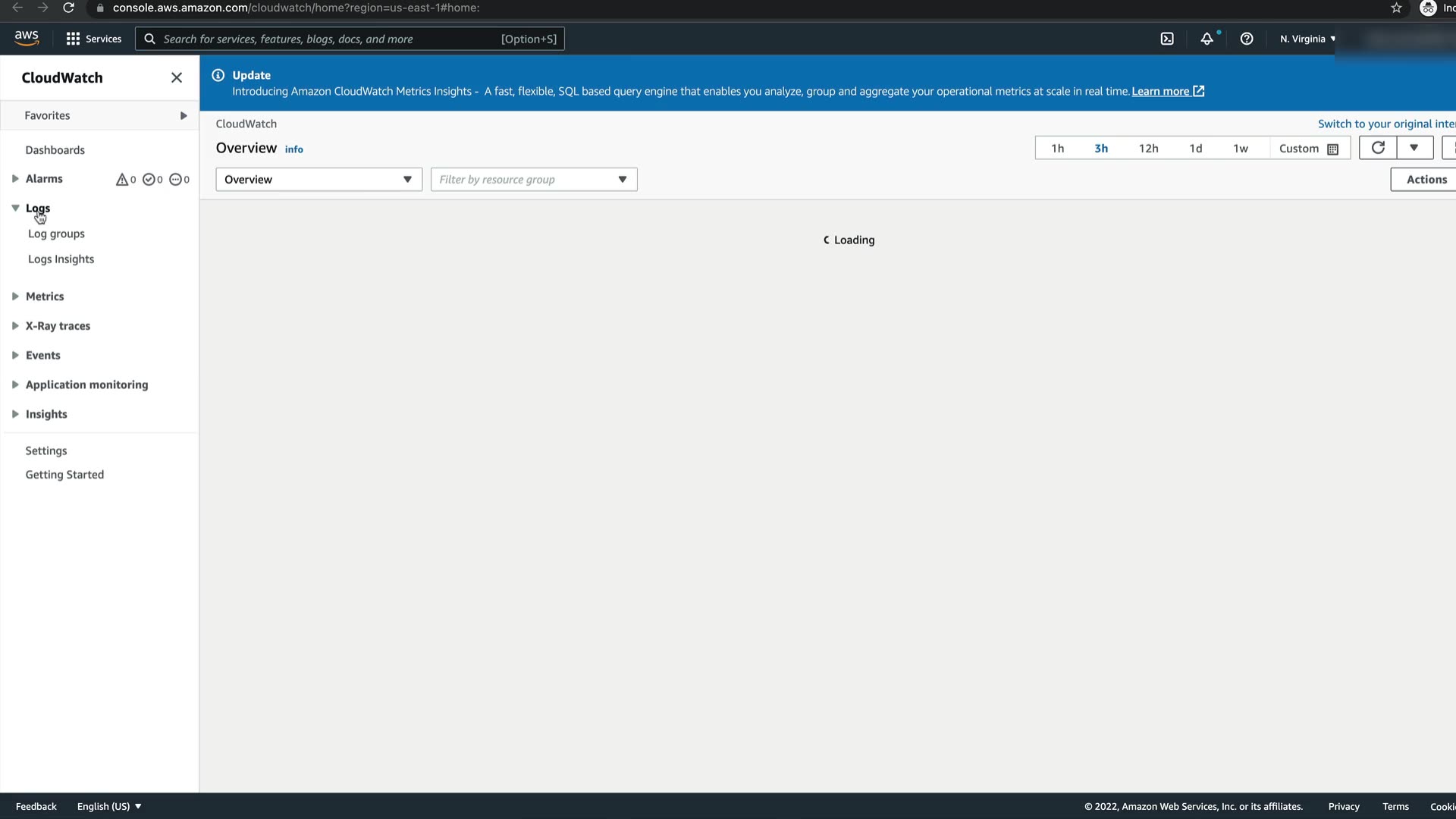Open AWS CloudShell icon in header
The image size is (1456, 819).
[1167, 39]
